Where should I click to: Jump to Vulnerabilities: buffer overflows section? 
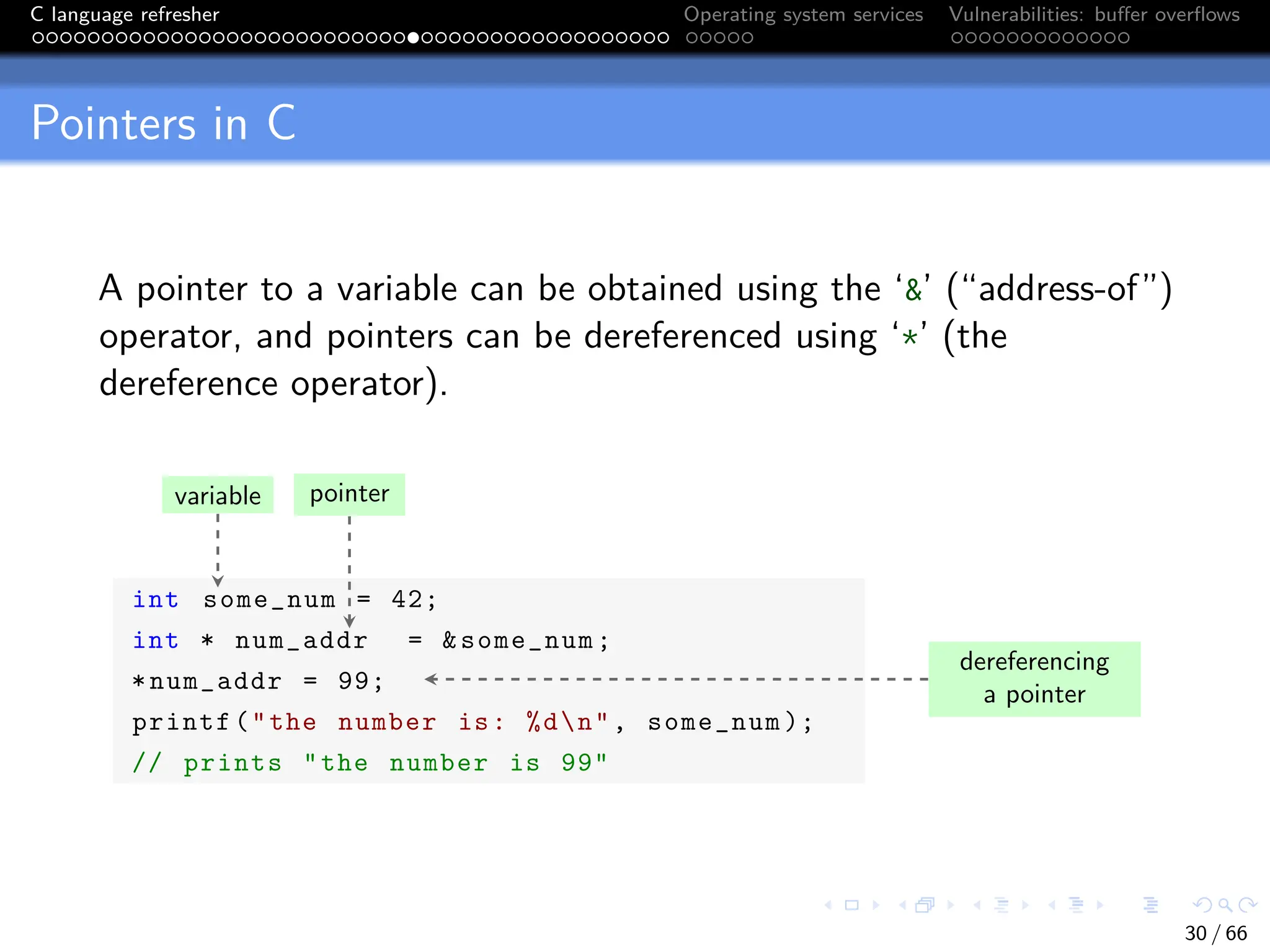tap(1094, 14)
